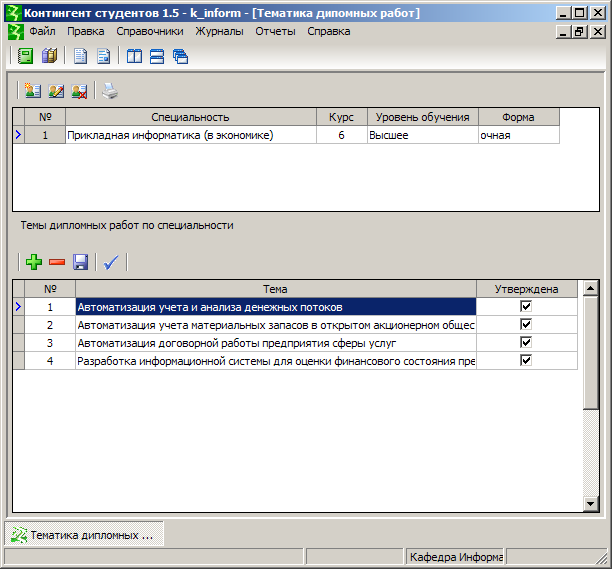
Task: Uncheck Утверждена for topic 1
Action: pyautogui.click(x=526, y=306)
